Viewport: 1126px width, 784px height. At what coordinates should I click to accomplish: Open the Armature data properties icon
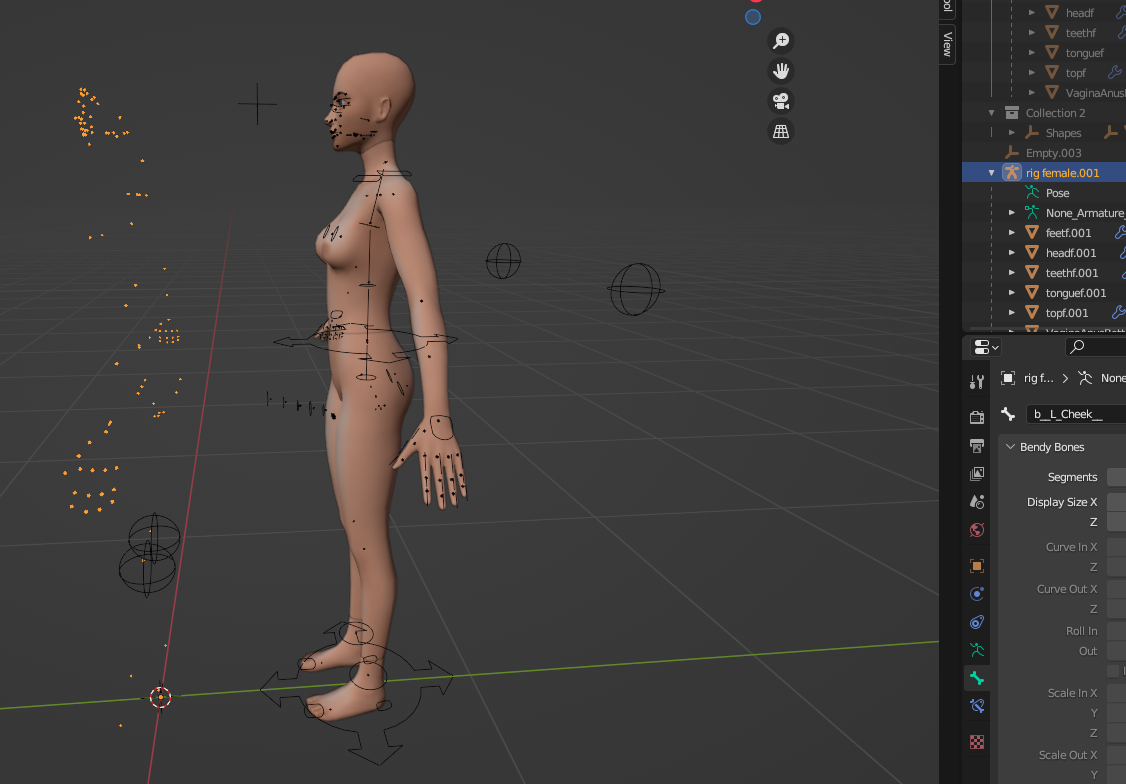977,650
